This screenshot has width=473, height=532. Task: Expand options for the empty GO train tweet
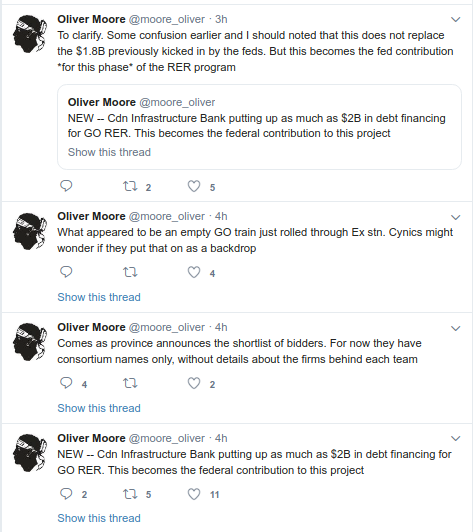(x=455, y=217)
